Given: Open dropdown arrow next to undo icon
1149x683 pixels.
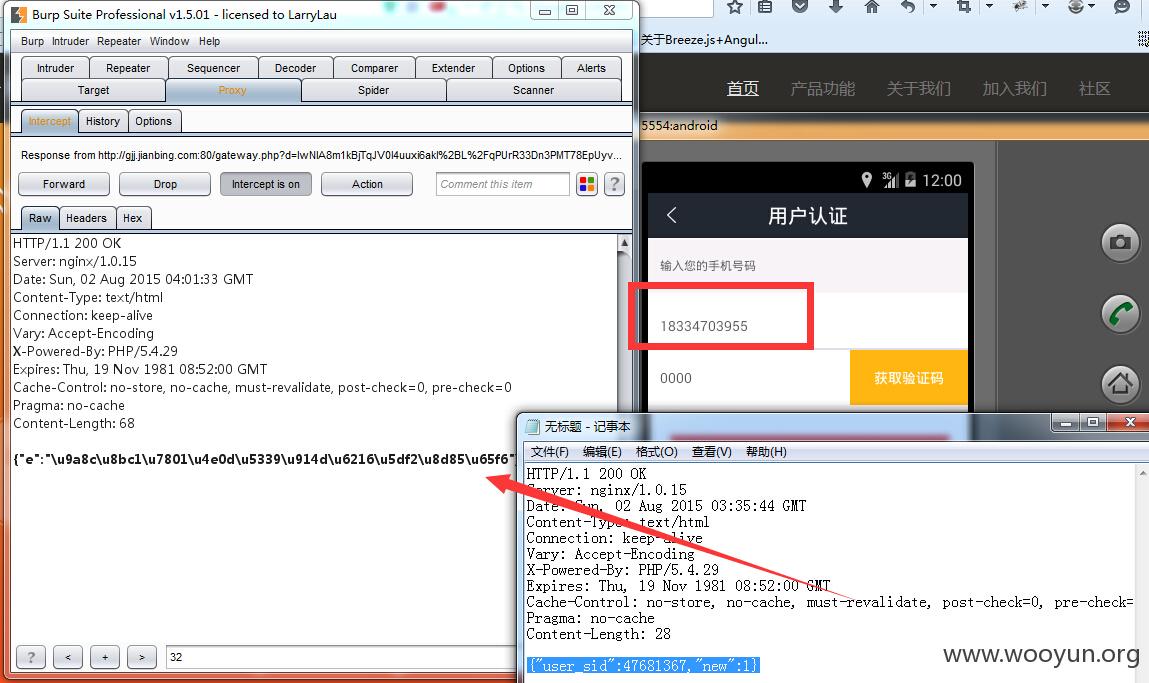Looking at the screenshot, I should pos(933,7).
